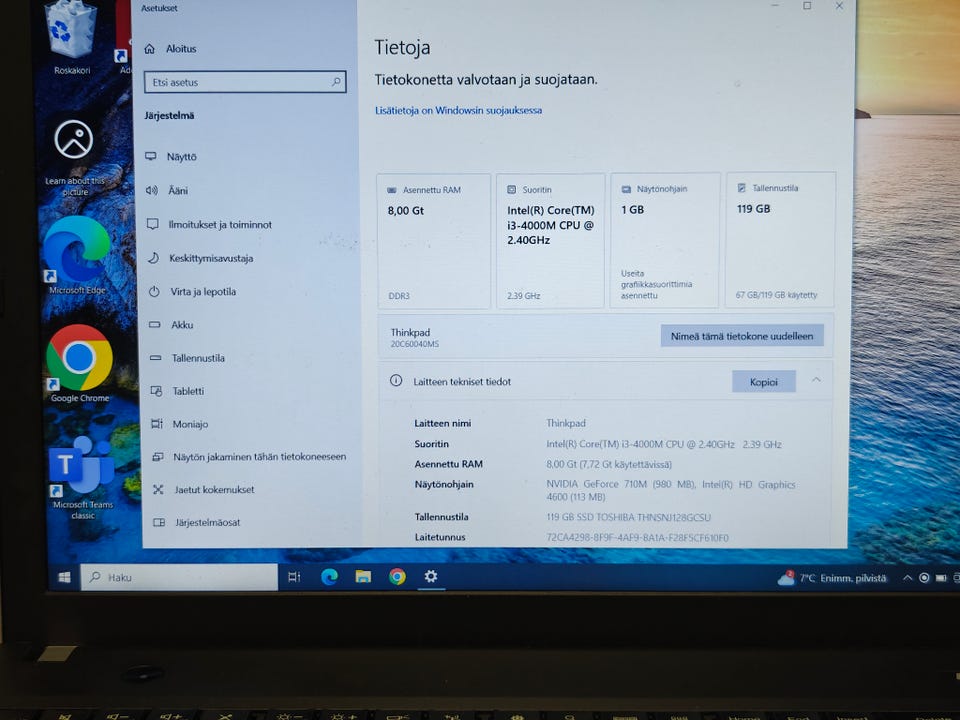
Task: Select the Näytönohjain card
Action: tap(665, 240)
